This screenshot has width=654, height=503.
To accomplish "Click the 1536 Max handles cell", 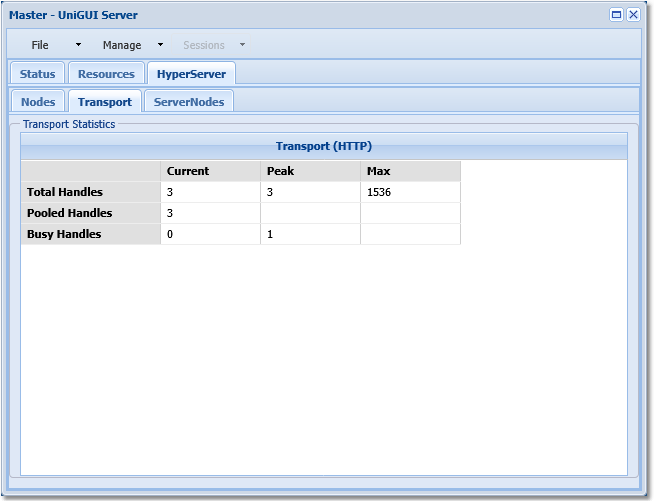I will (410, 192).
